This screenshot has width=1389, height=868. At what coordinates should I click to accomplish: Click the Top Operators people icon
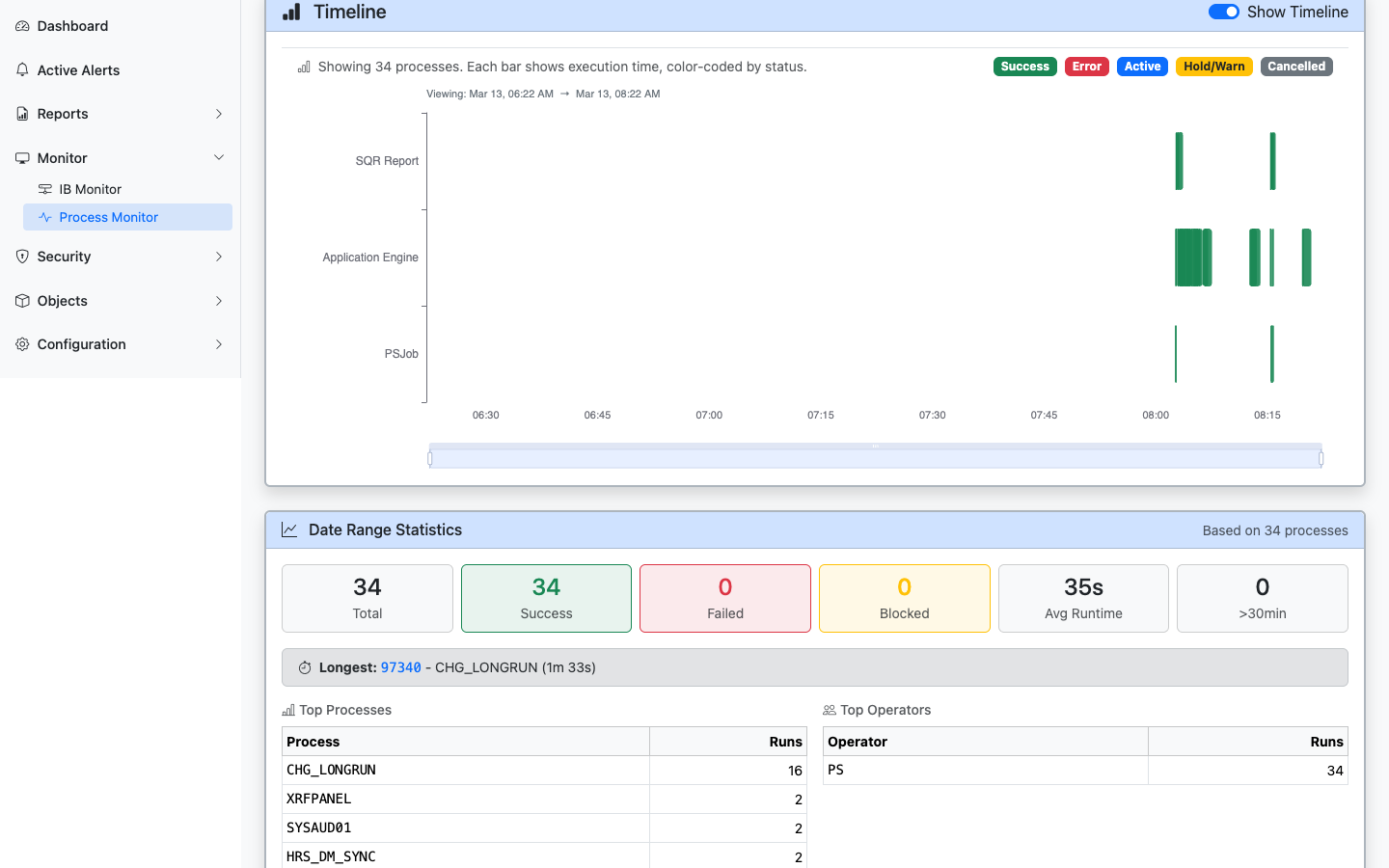click(830, 710)
